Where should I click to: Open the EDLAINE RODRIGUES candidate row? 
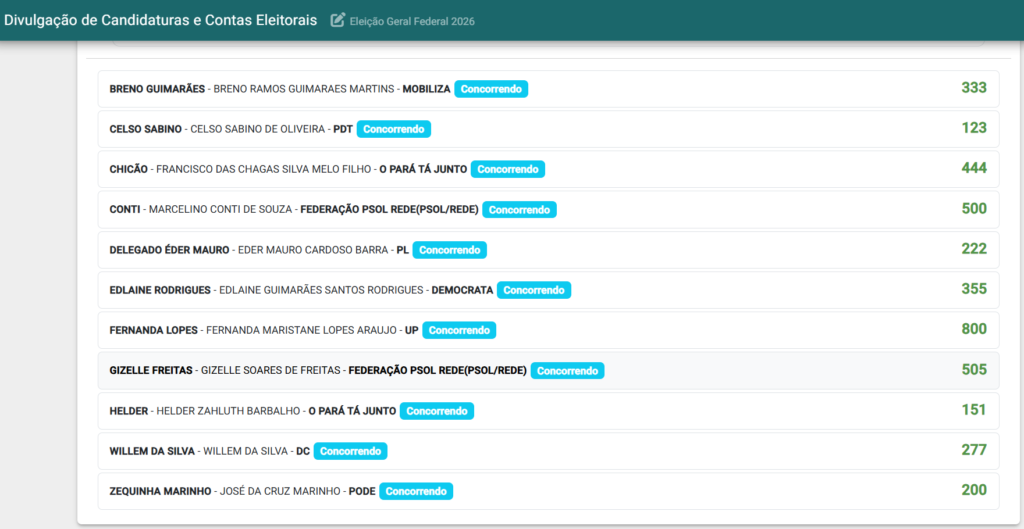point(549,290)
